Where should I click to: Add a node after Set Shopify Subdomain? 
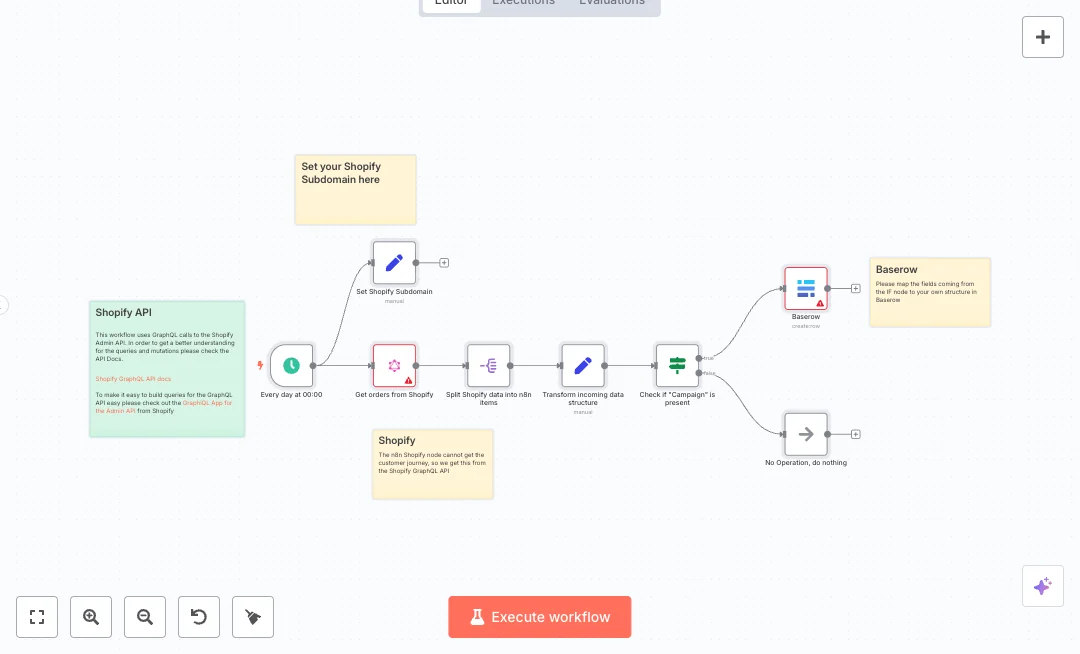(x=444, y=263)
